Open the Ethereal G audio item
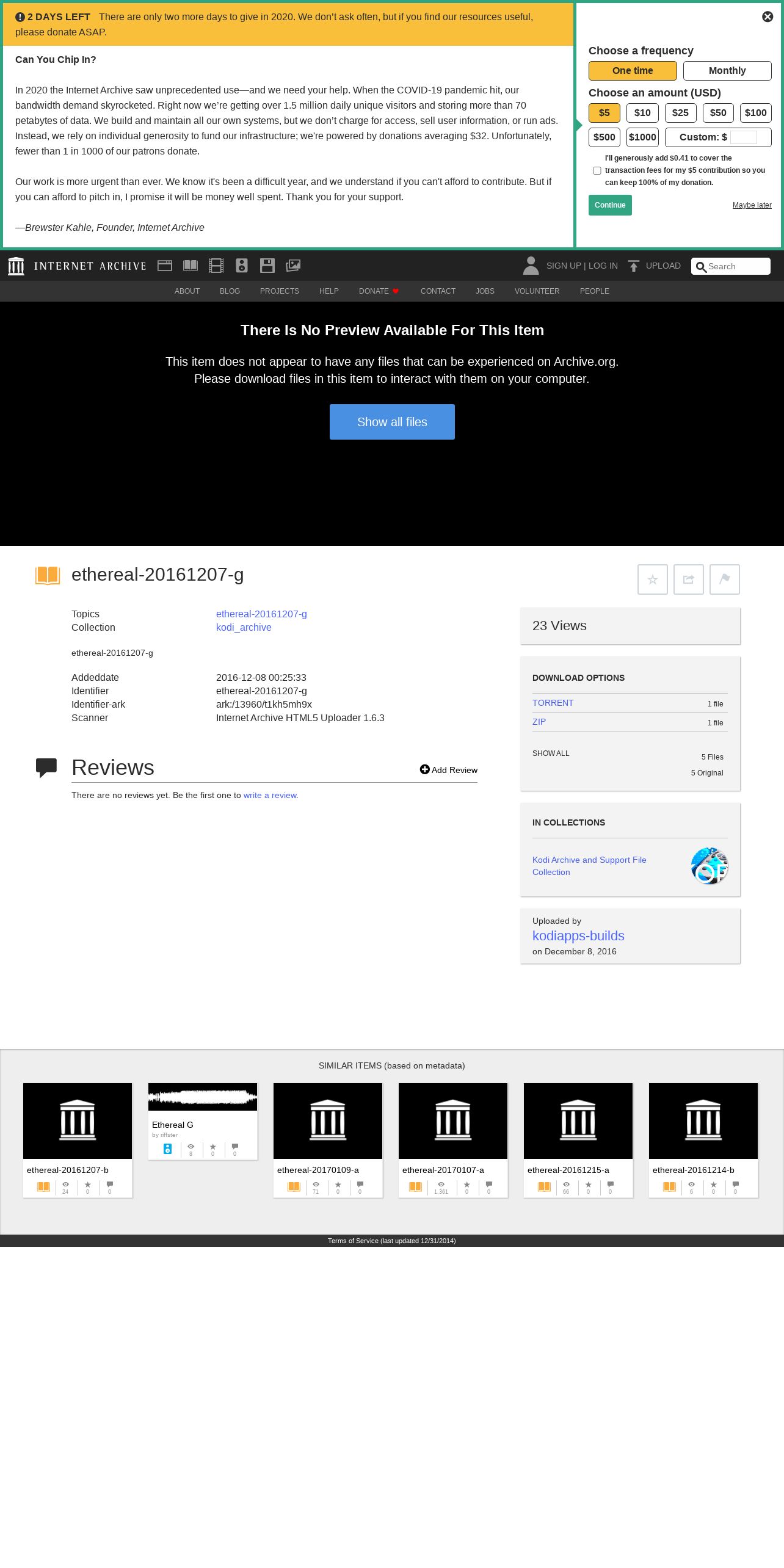Screen dimensions: 784x1568 (203, 1121)
